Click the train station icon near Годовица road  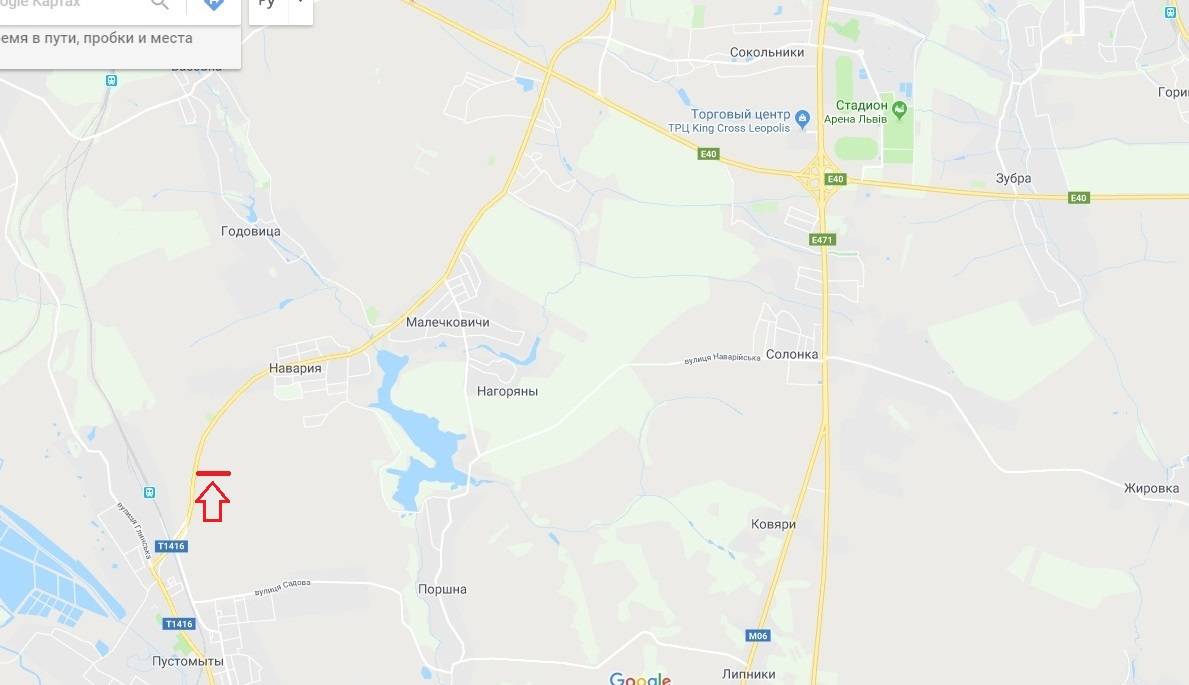[x=111, y=80]
